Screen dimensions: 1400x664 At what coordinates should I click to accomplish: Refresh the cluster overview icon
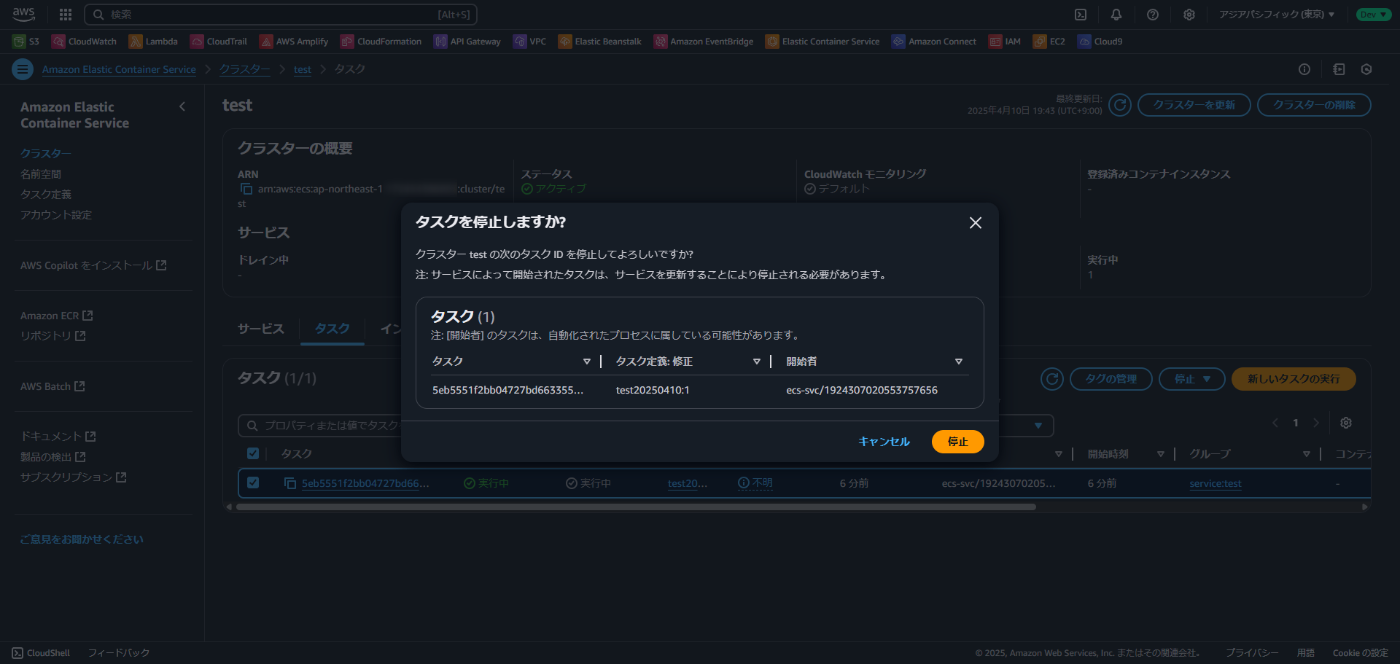(x=1120, y=105)
